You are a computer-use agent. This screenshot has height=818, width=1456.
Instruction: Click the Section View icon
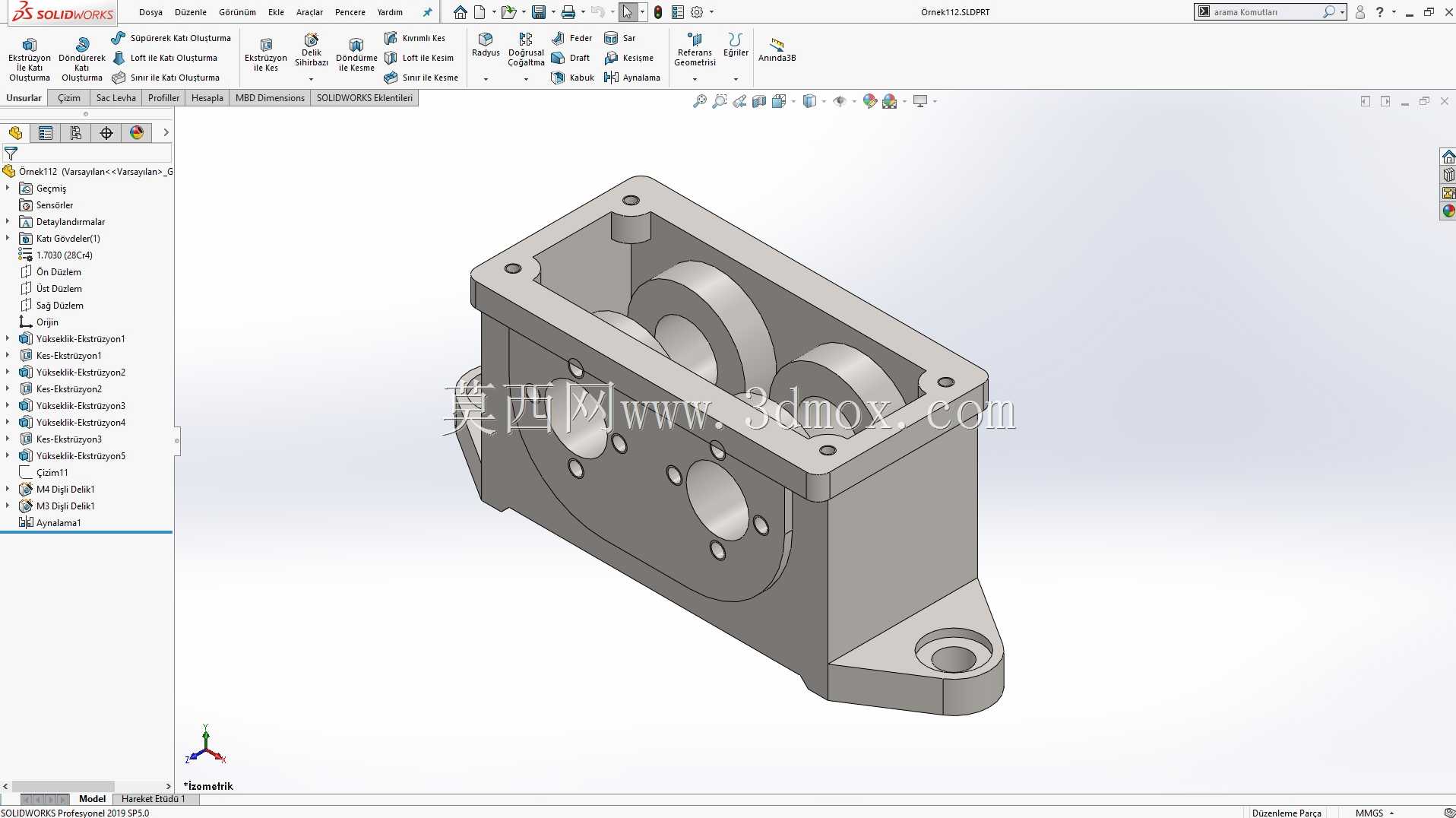(759, 101)
